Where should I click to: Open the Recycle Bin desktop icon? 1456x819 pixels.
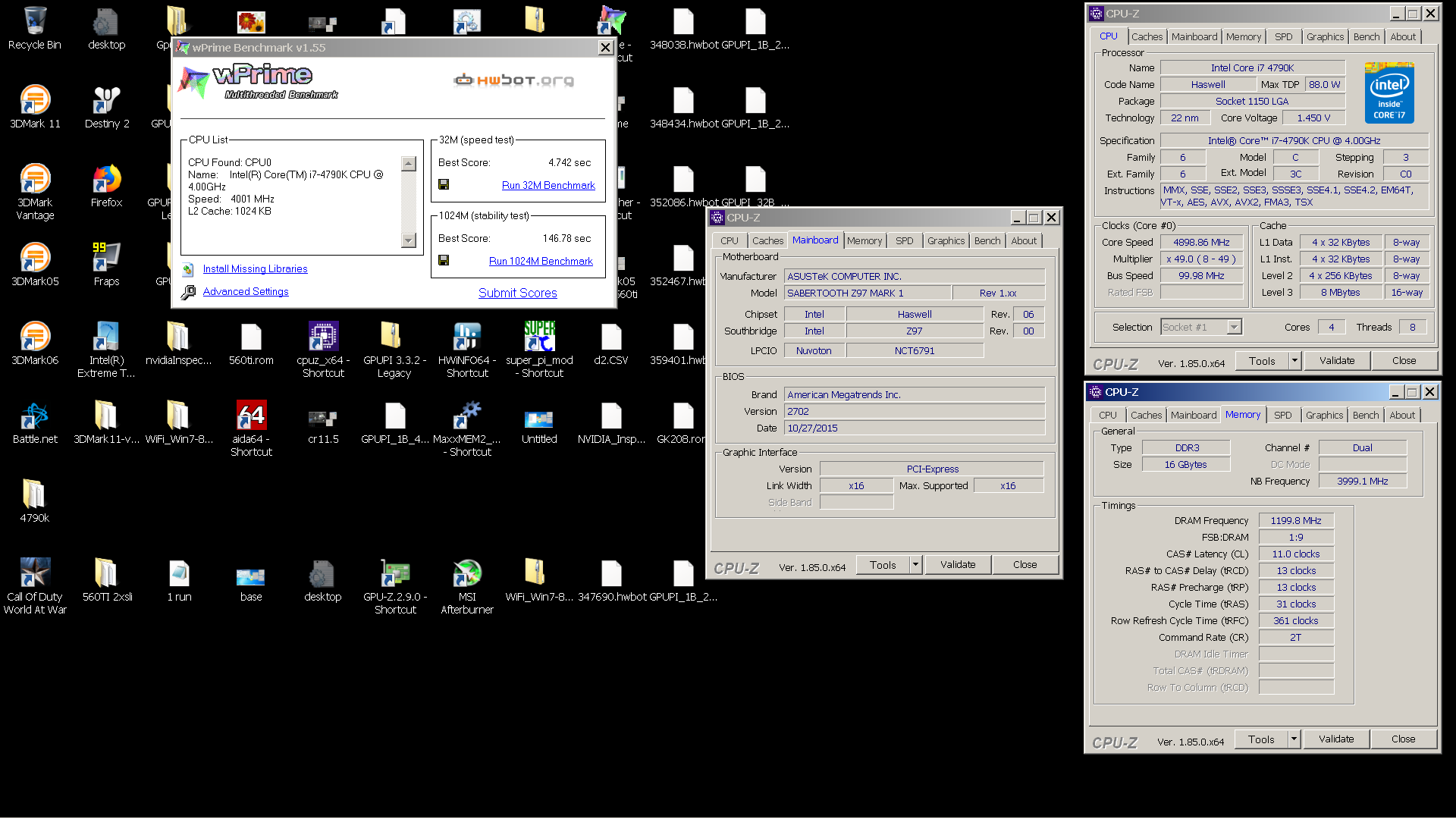click(34, 28)
